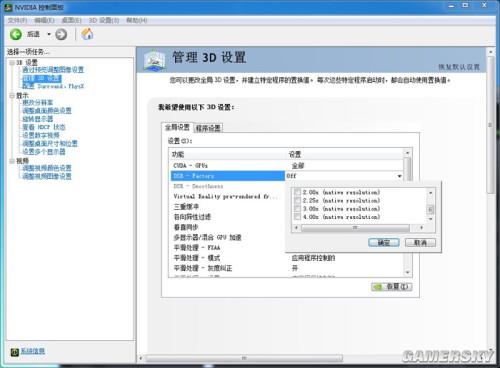Check the 2.00x native resolution box
Screen dimensions: 500x368
297,192
